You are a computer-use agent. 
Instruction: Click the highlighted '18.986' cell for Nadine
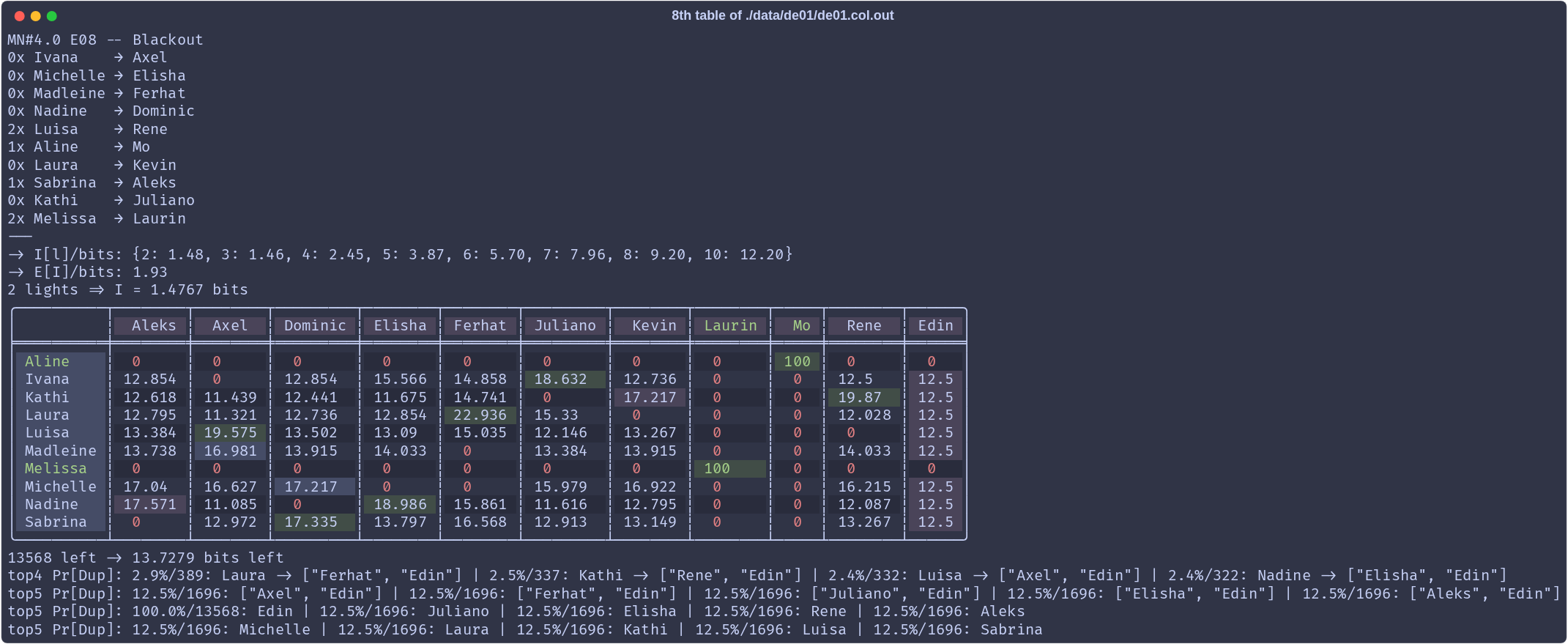coord(400,504)
